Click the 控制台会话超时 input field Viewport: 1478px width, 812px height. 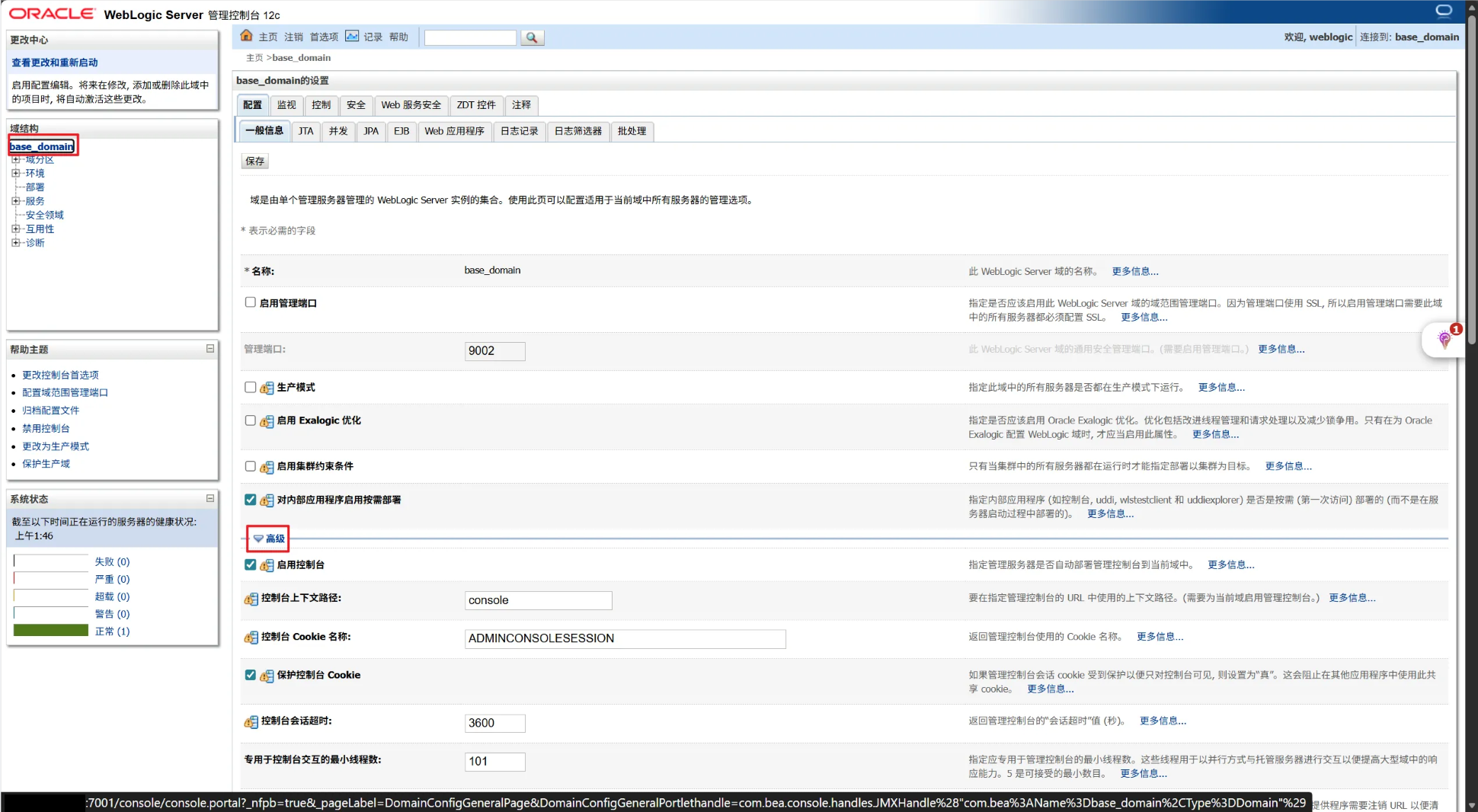(494, 723)
